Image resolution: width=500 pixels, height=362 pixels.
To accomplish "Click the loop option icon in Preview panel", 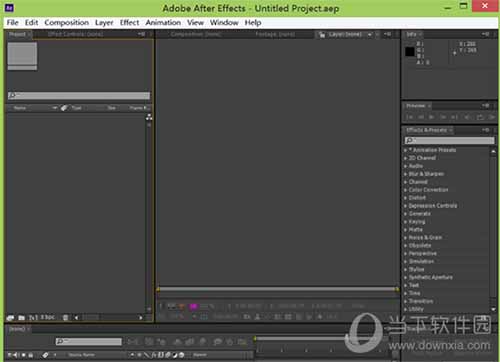I will [x=480, y=117].
